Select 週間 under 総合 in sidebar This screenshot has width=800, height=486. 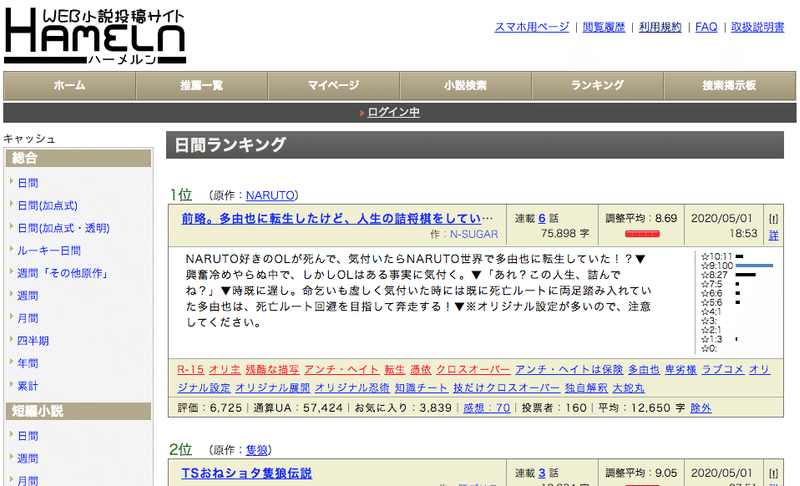click(28, 296)
